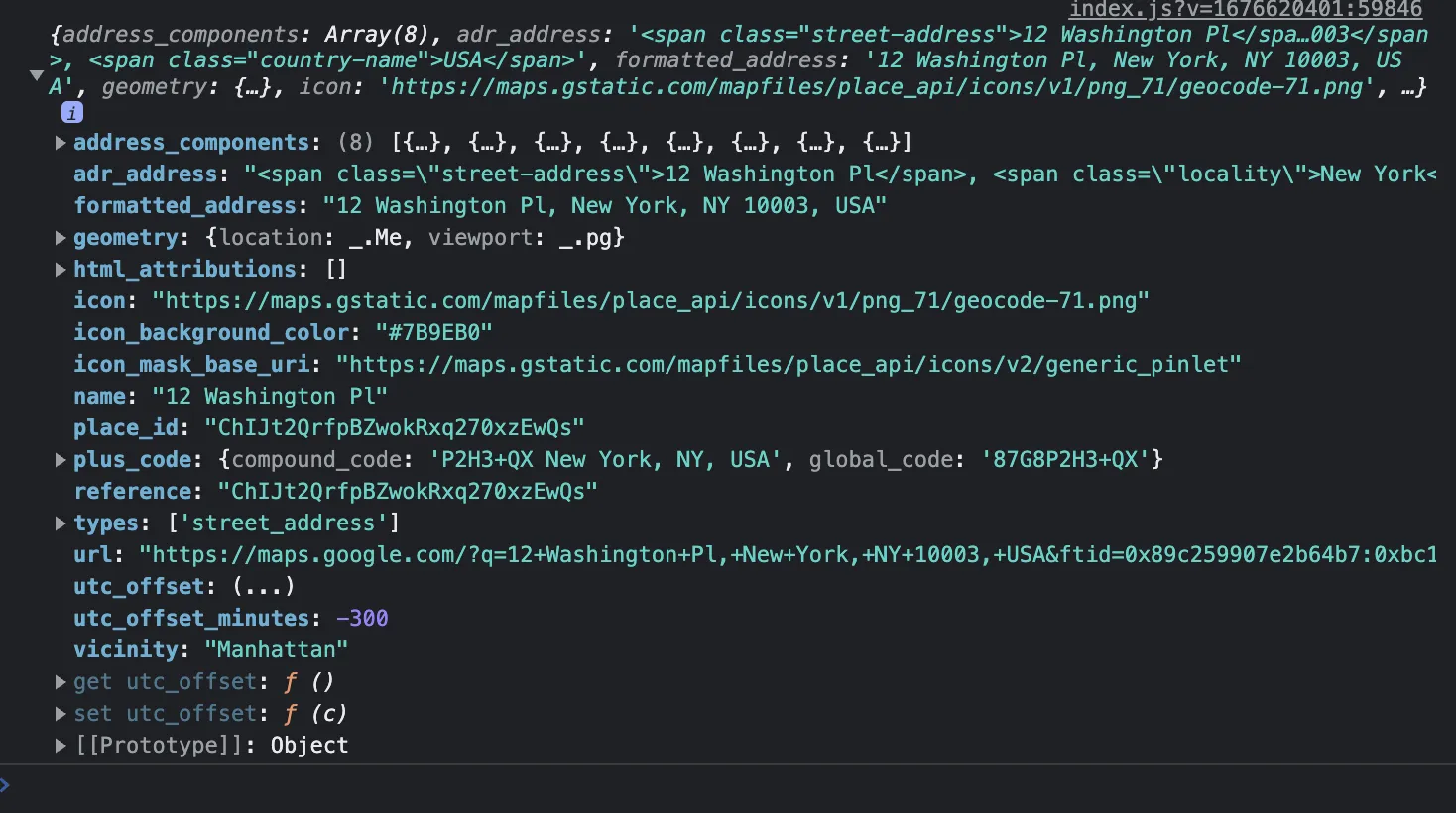Select the utc_offset_minutes value -300
1456x813 pixels.
point(362,619)
